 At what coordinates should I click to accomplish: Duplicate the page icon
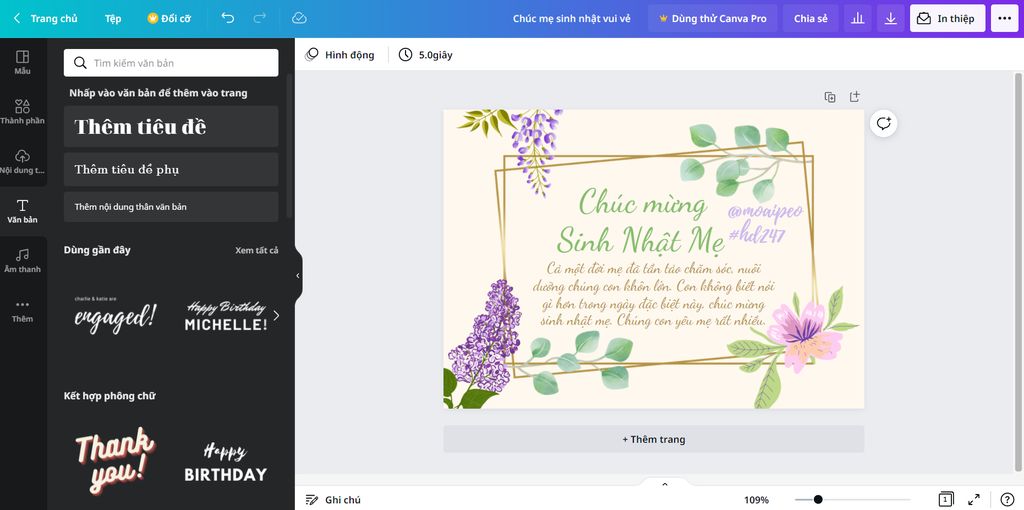point(830,97)
